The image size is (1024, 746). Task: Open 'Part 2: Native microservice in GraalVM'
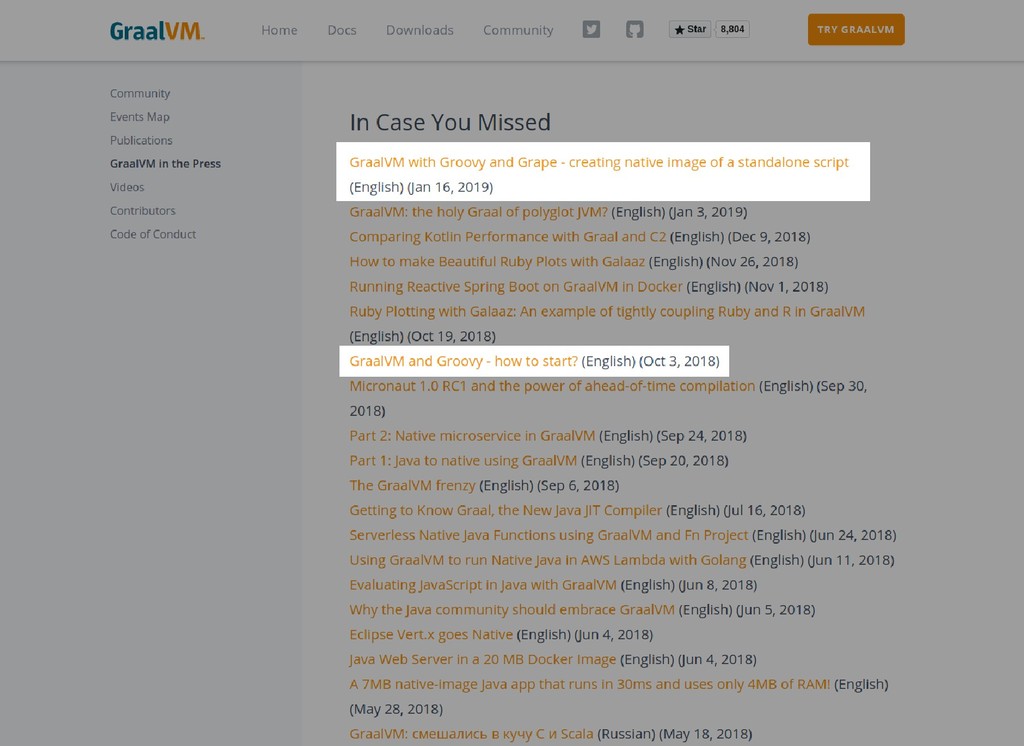[472, 436]
